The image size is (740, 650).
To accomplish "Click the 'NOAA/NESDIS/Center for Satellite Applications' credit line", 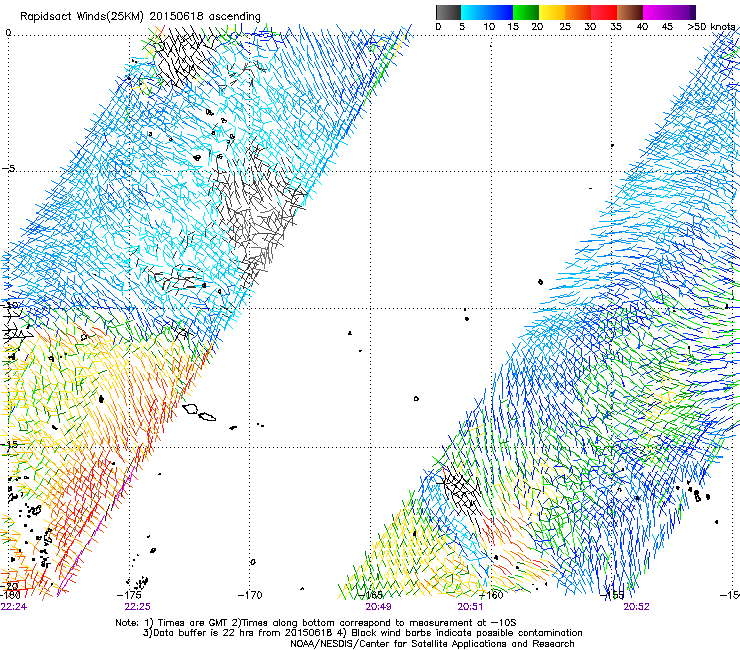I will pyautogui.click(x=432, y=644).
